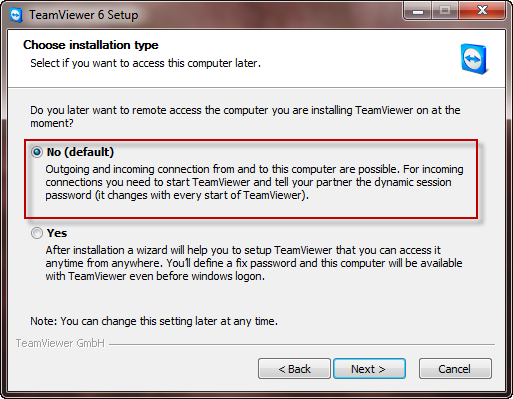Click the 'Select if you want to access' subtitle

145,63
